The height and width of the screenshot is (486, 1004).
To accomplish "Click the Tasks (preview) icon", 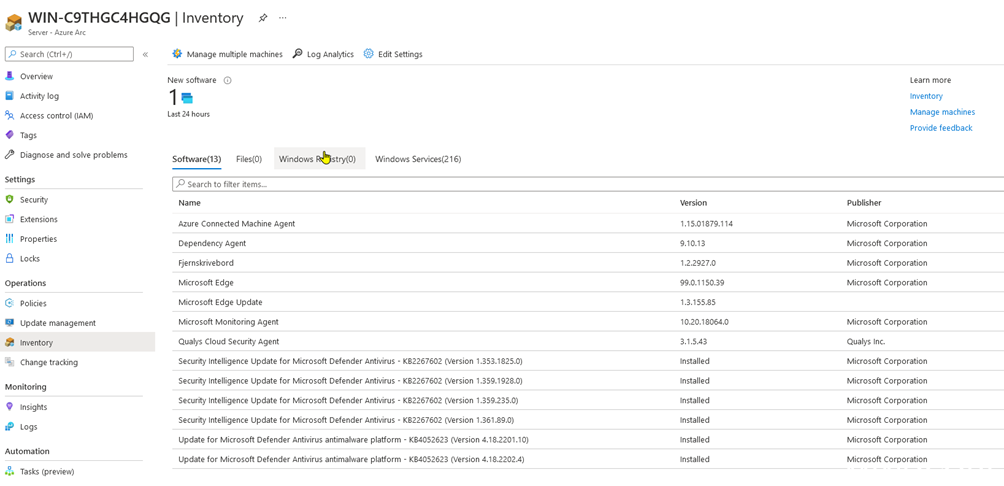I will [9, 472].
